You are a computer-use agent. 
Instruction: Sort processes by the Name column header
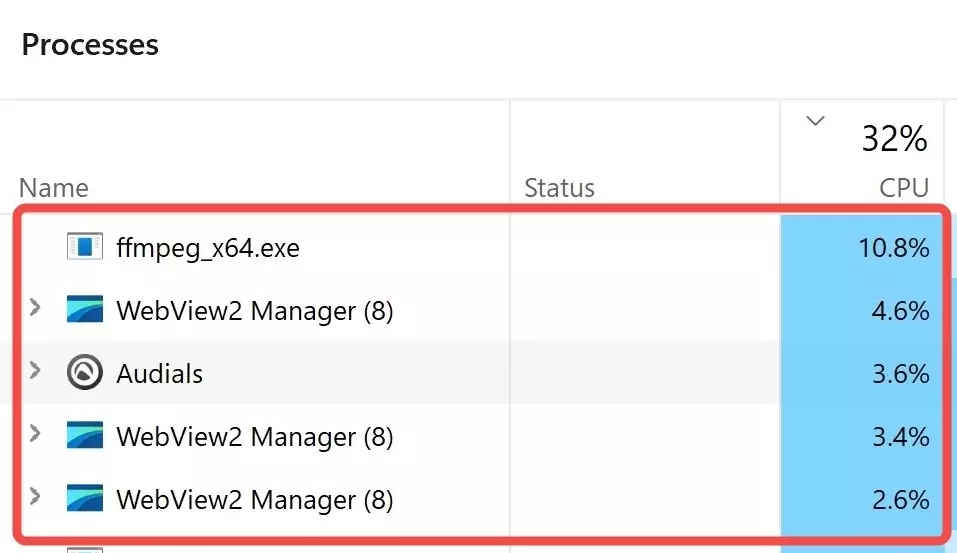point(54,188)
